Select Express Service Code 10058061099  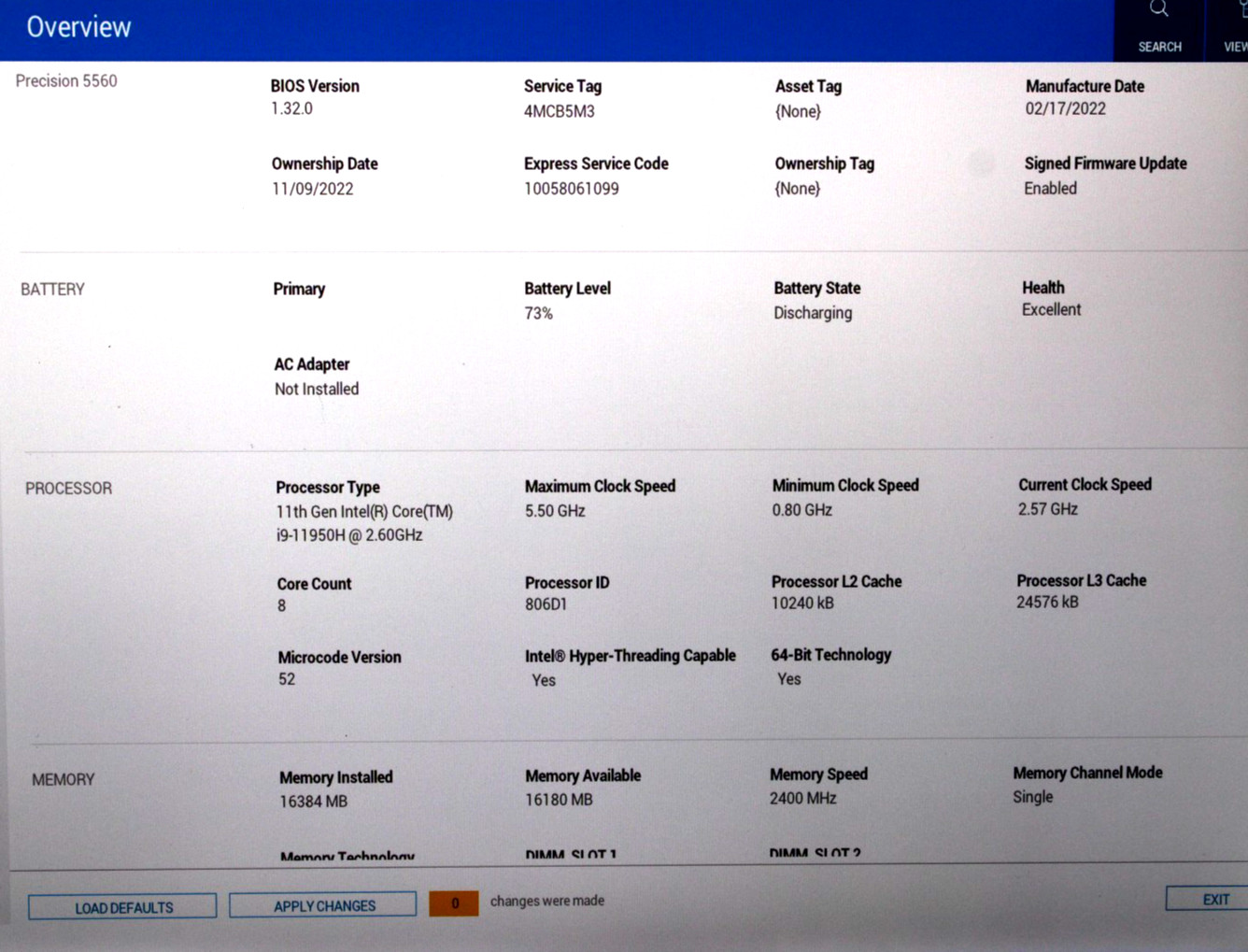coord(571,189)
